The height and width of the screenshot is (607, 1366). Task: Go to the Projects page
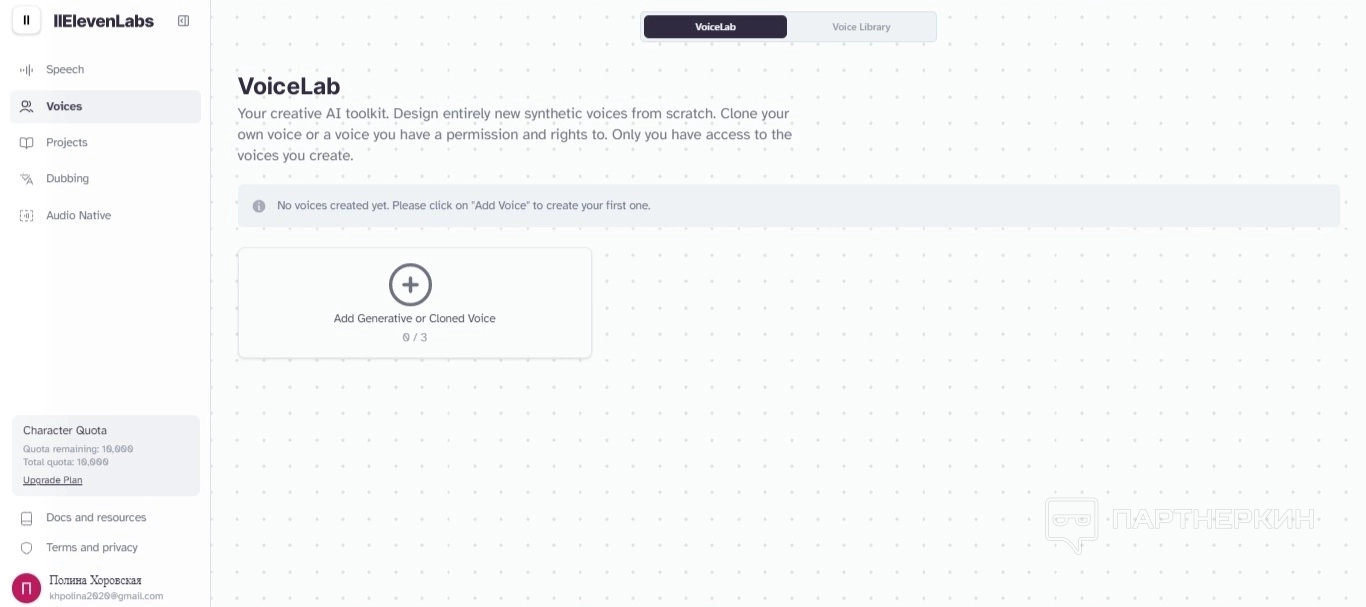pyautogui.click(x=67, y=143)
